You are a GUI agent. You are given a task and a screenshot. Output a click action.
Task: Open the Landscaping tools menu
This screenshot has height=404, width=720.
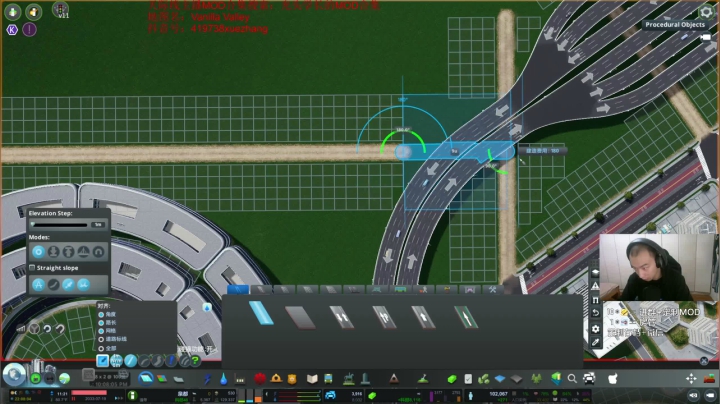[x=423, y=379]
